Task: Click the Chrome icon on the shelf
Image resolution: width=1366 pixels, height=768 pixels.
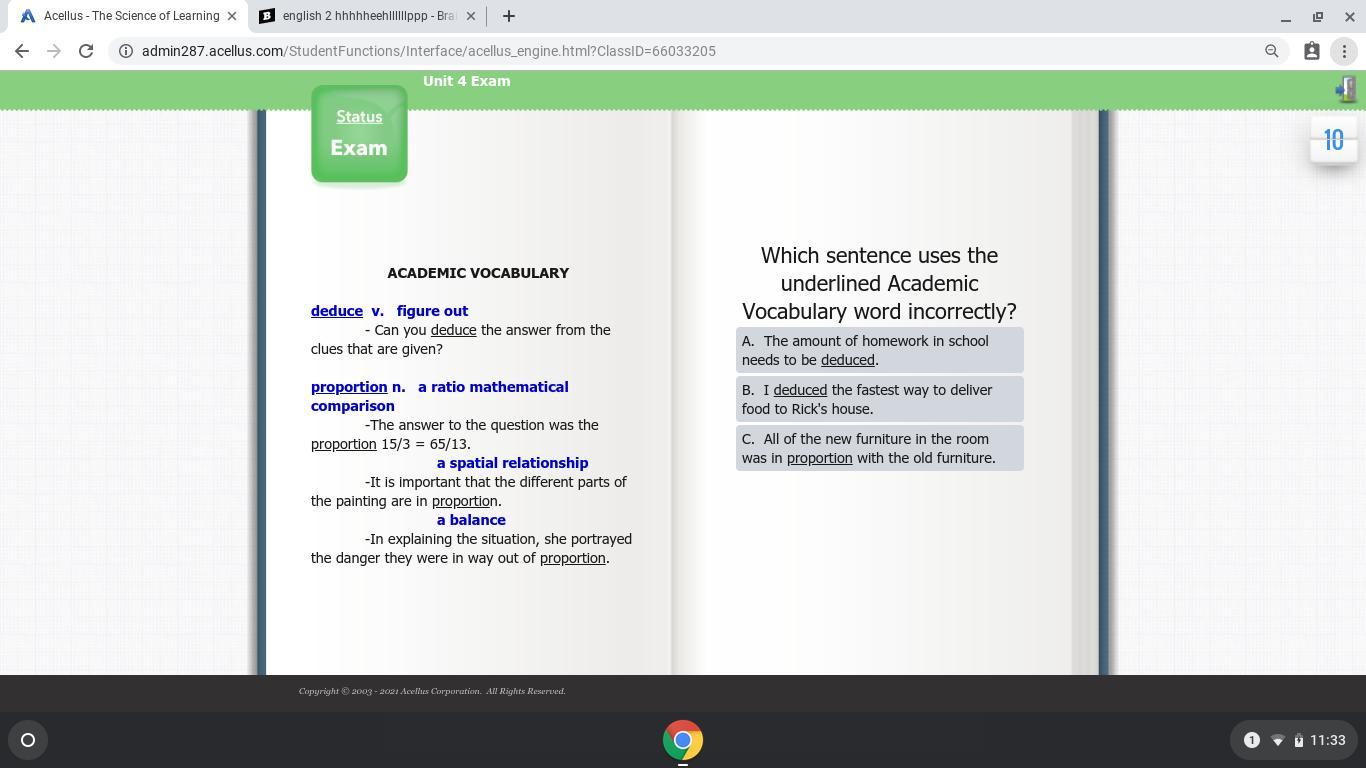Action: click(682, 740)
